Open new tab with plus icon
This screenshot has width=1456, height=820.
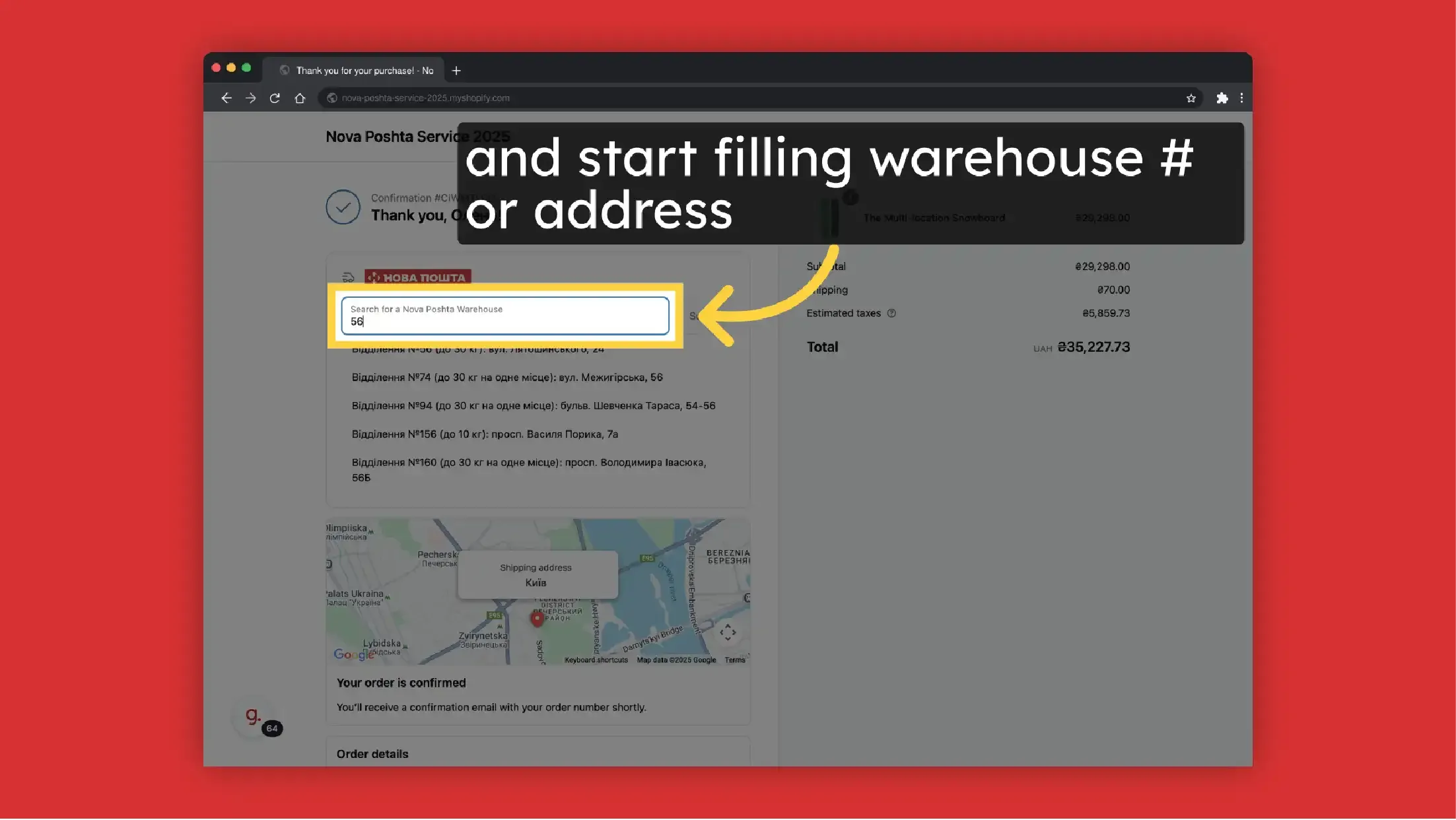pyautogui.click(x=456, y=71)
